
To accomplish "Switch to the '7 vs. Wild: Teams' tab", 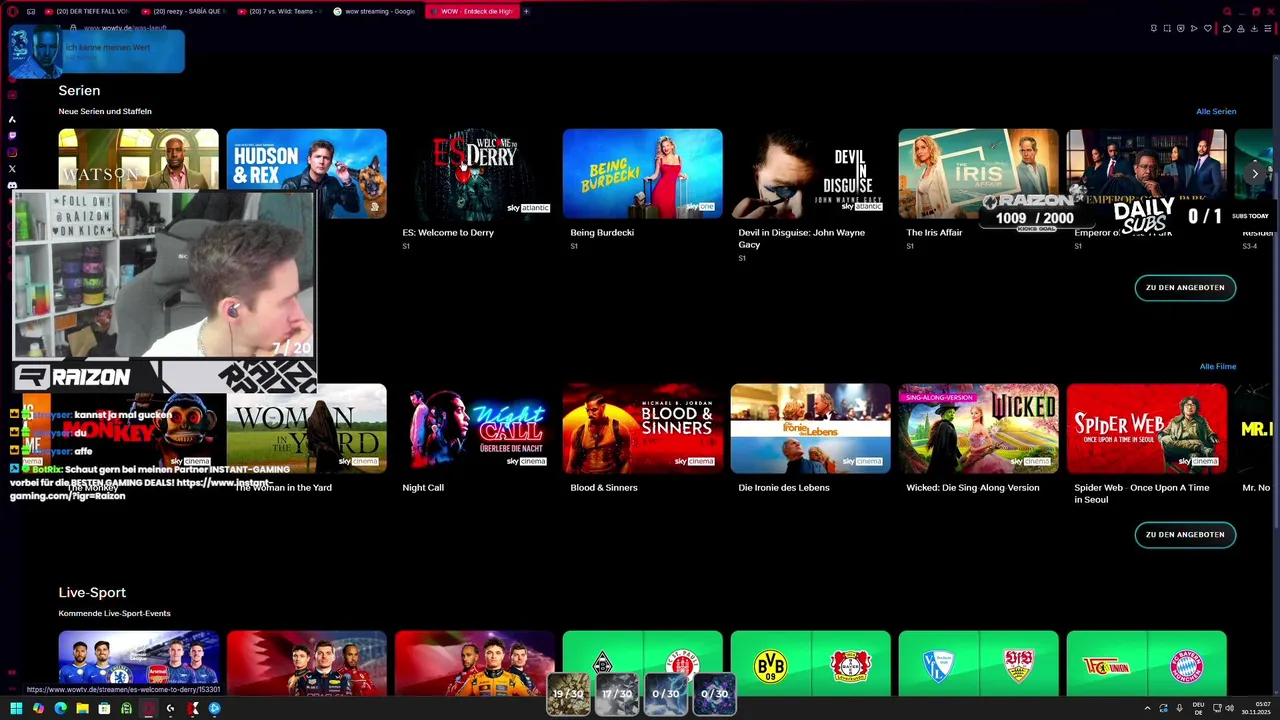I will coord(280,11).
